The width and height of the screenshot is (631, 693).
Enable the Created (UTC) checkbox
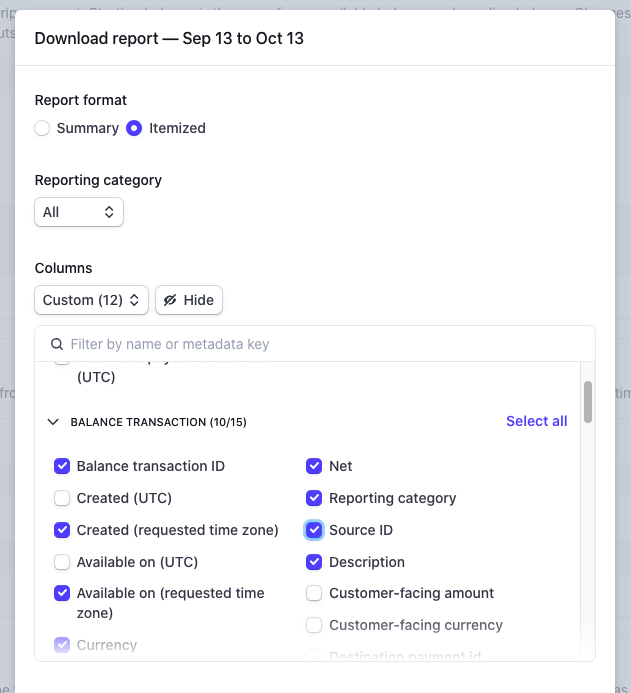(62, 498)
